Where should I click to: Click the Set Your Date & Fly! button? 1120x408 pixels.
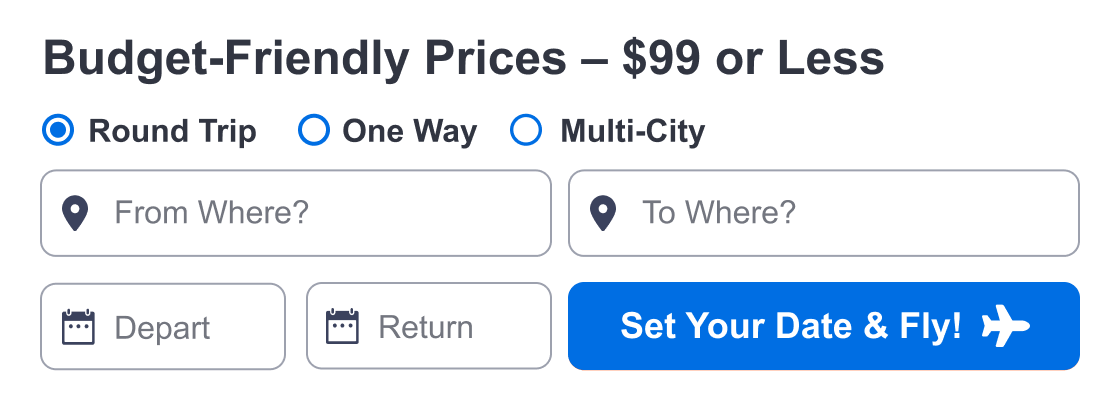[824, 326]
